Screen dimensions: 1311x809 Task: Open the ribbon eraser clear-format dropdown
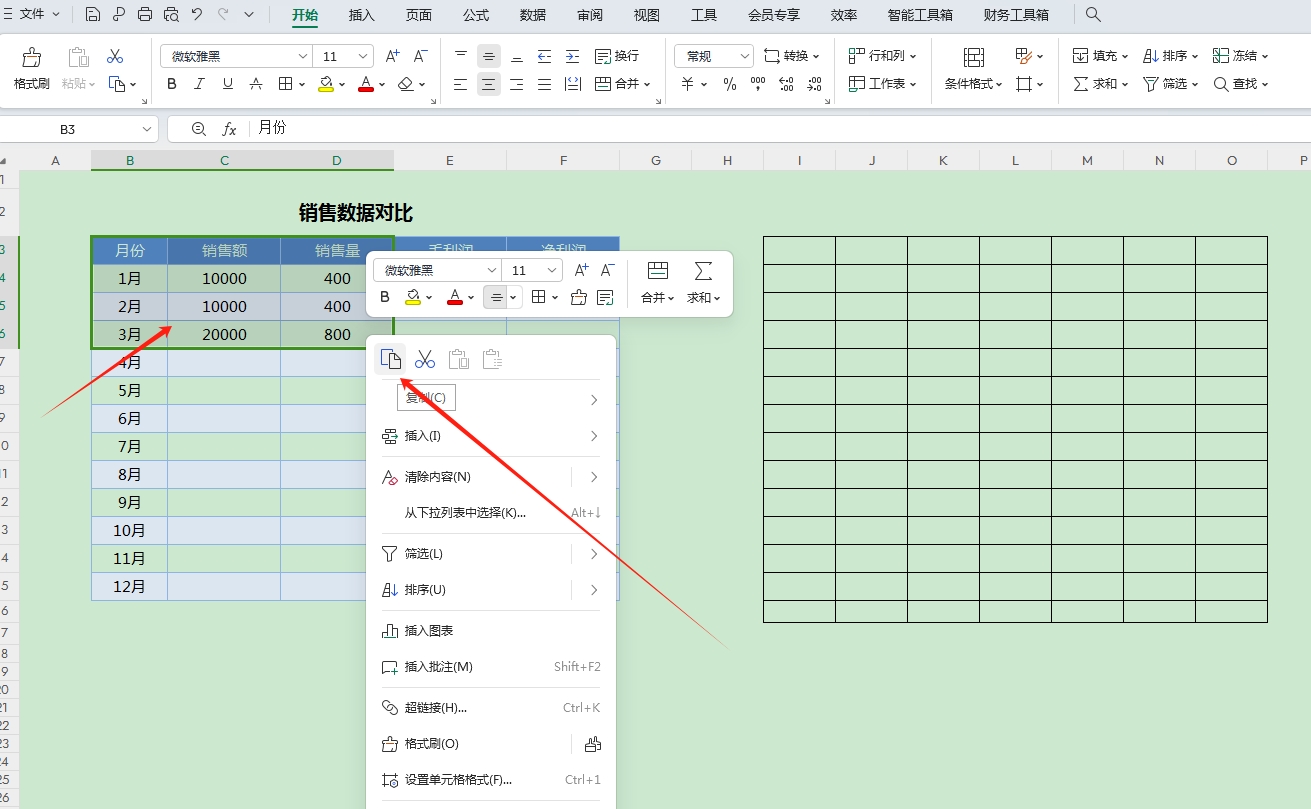click(x=422, y=84)
